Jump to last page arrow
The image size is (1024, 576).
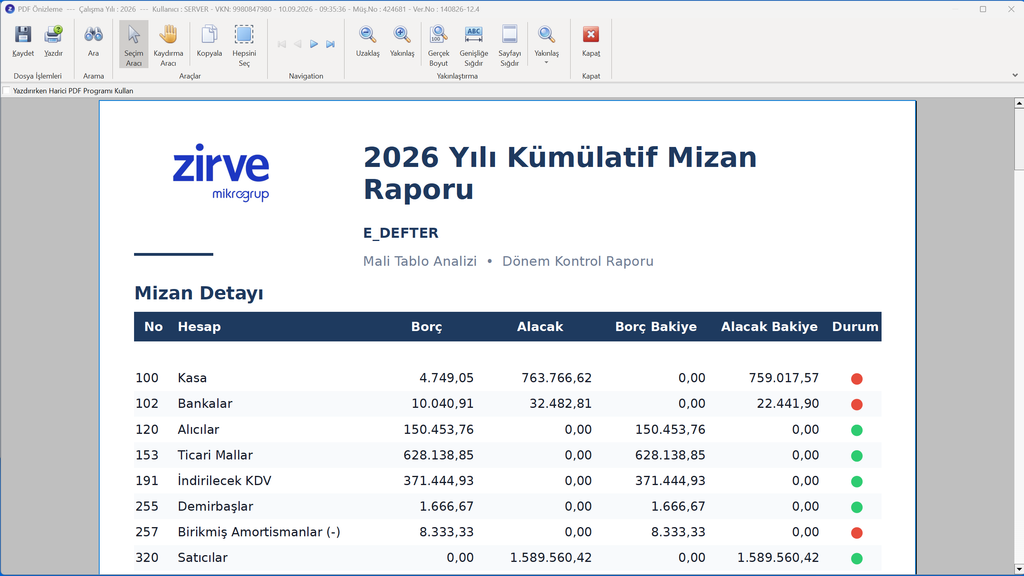330,44
